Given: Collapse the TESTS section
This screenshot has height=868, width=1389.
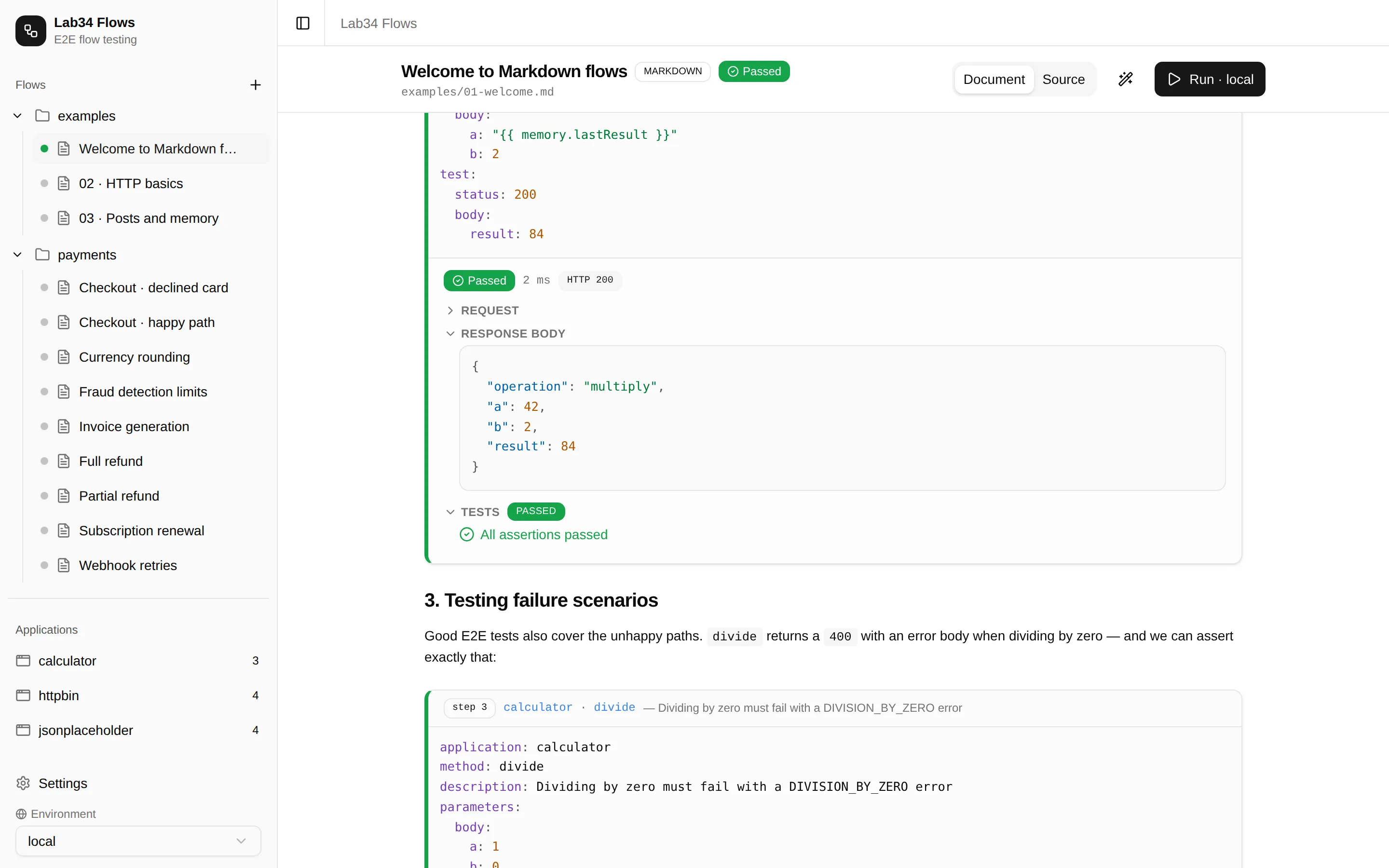Looking at the screenshot, I should tap(473, 512).
